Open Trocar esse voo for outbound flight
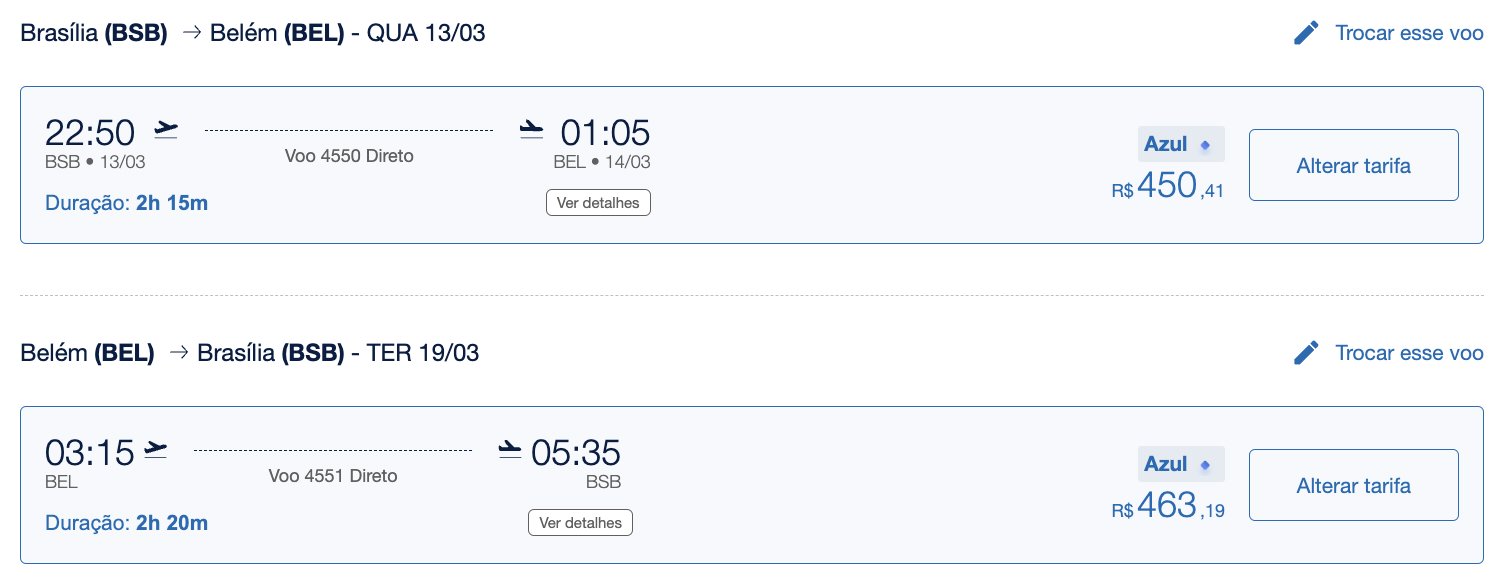 click(1409, 33)
